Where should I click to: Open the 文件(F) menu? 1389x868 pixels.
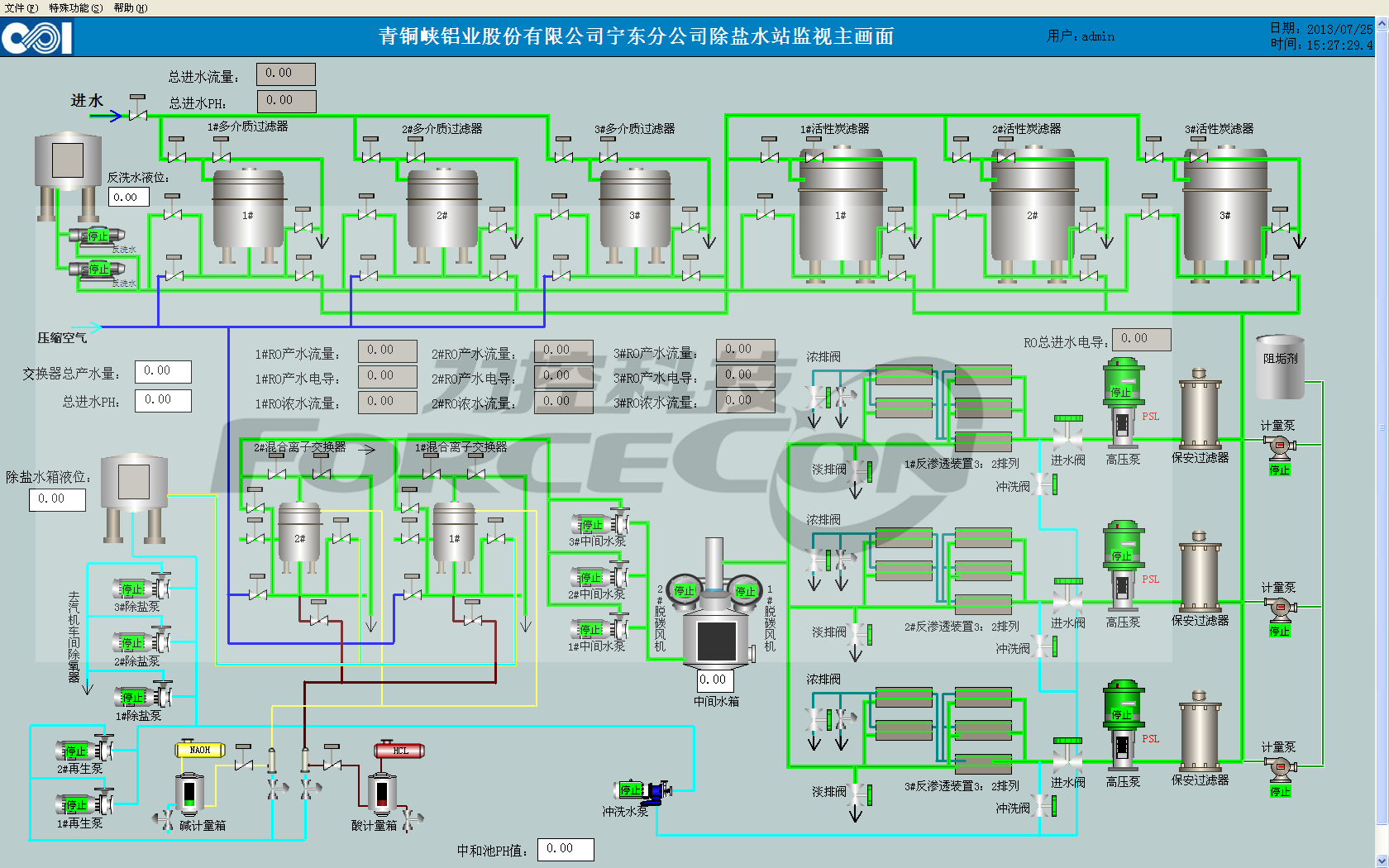21,8
